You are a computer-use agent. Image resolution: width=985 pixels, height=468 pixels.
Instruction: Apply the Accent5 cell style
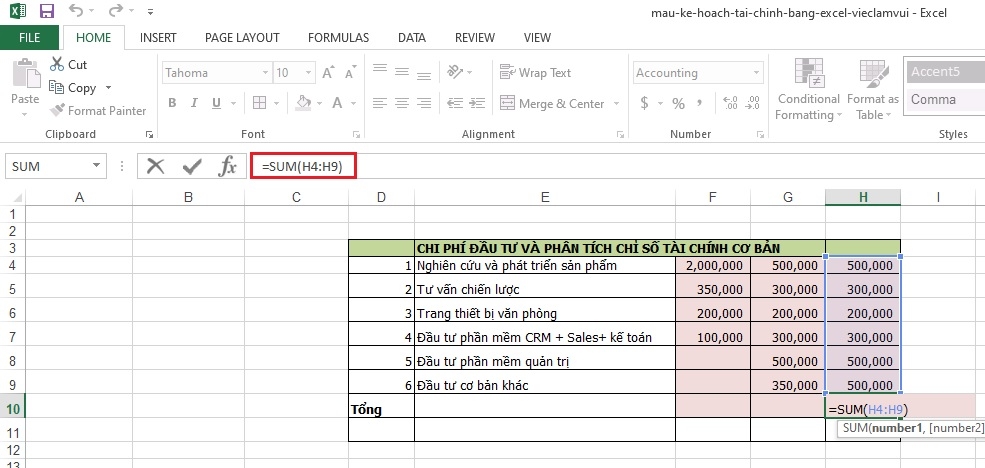coord(944,72)
